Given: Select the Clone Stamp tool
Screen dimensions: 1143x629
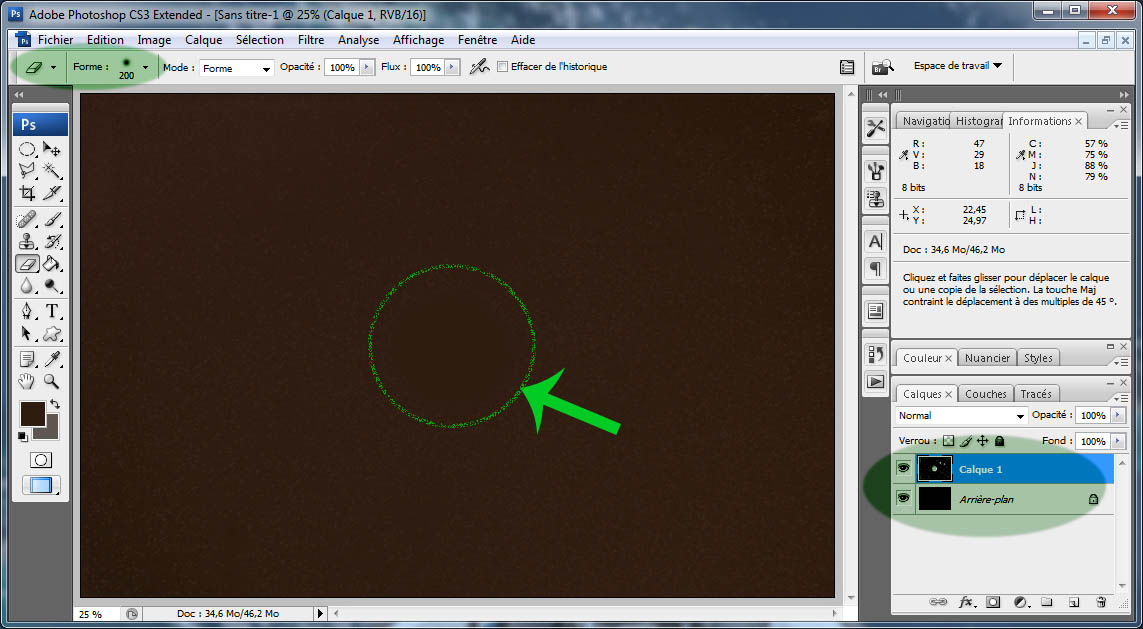Looking at the screenshot, I should pos(28,241).
